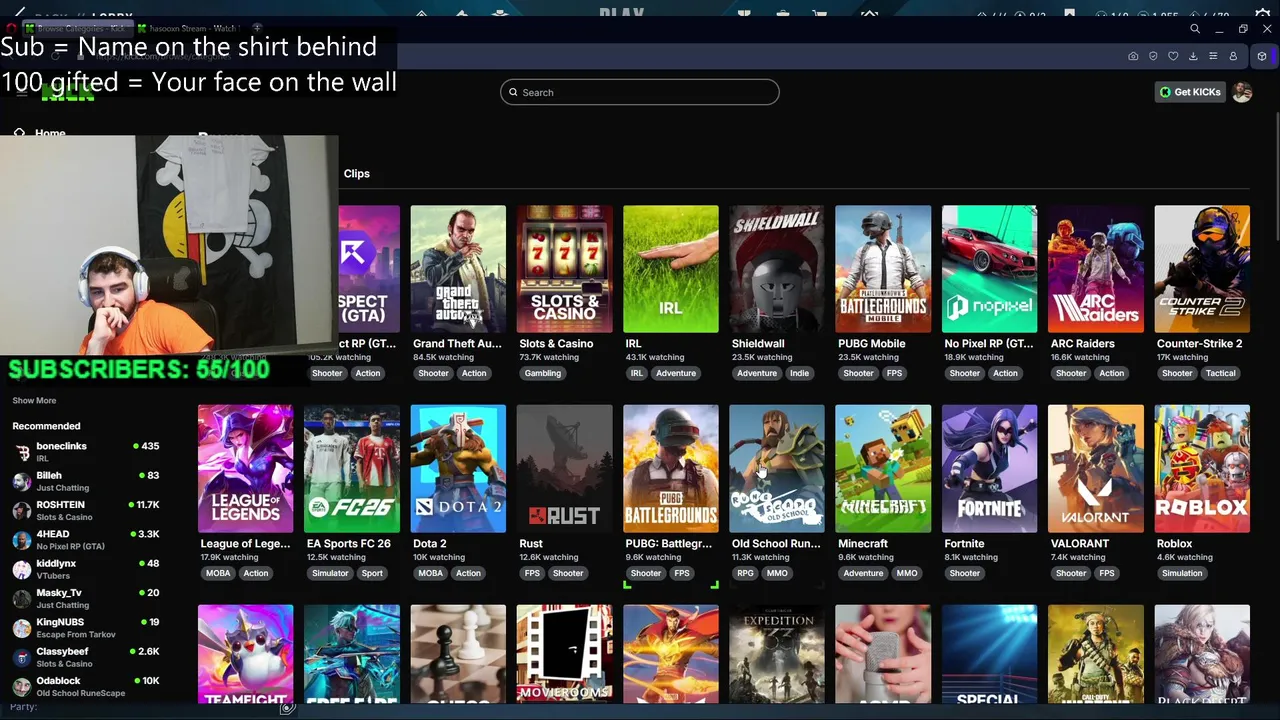The image size is (1280, 720).
Task: Click the browser snapshot camera icon
Action: (x=1133, y=56)
